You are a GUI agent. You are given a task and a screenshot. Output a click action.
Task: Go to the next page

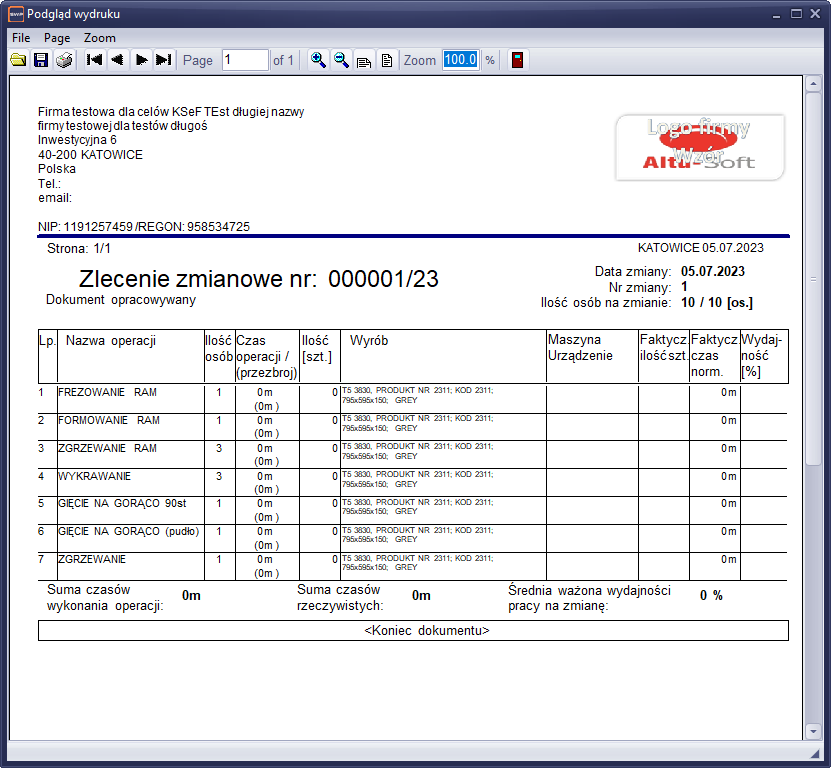coord(141,60)
